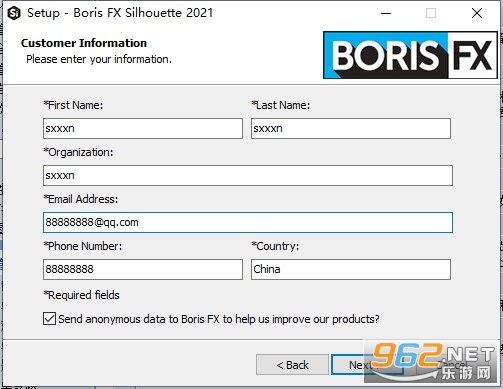Image resolution: width=503 pixels, height=389 pixels.
Task: Click the Country field containing China
Action: (351, 269)
